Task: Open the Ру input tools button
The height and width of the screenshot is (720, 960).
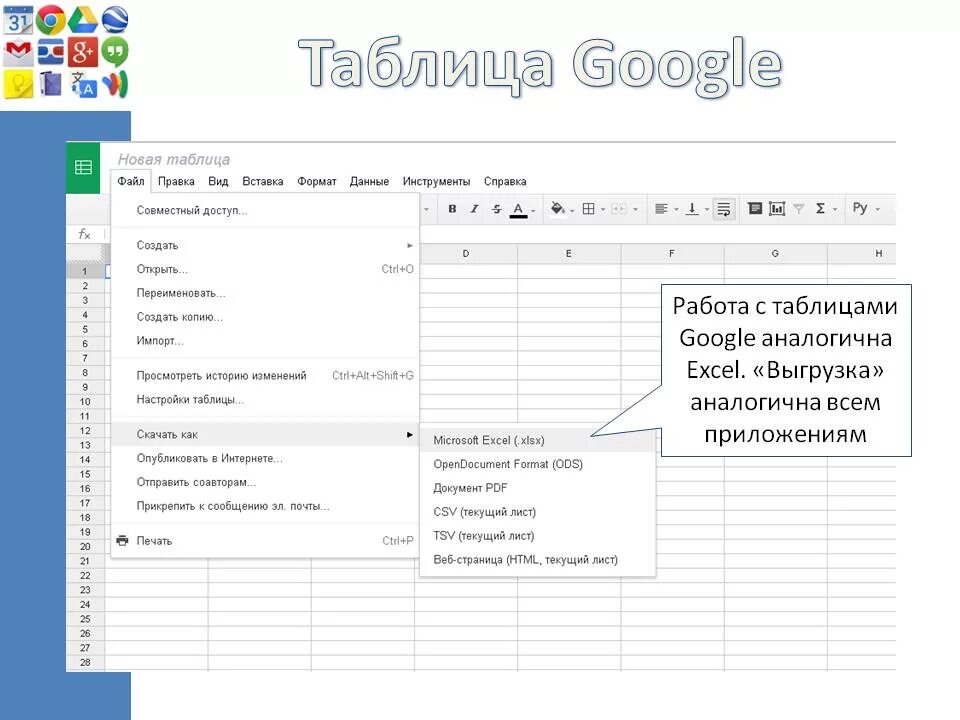Action: [860, 208]
